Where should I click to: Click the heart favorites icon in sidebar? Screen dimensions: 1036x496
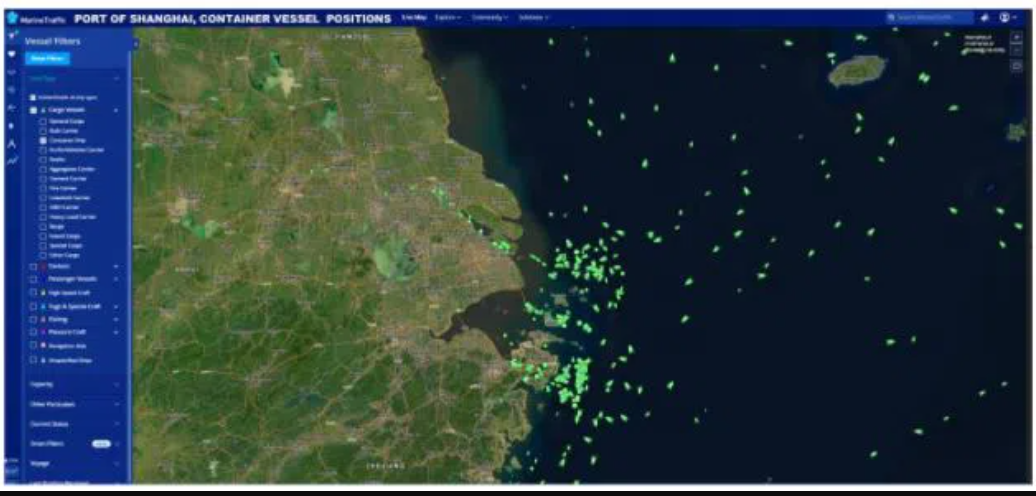pos(11,53)
